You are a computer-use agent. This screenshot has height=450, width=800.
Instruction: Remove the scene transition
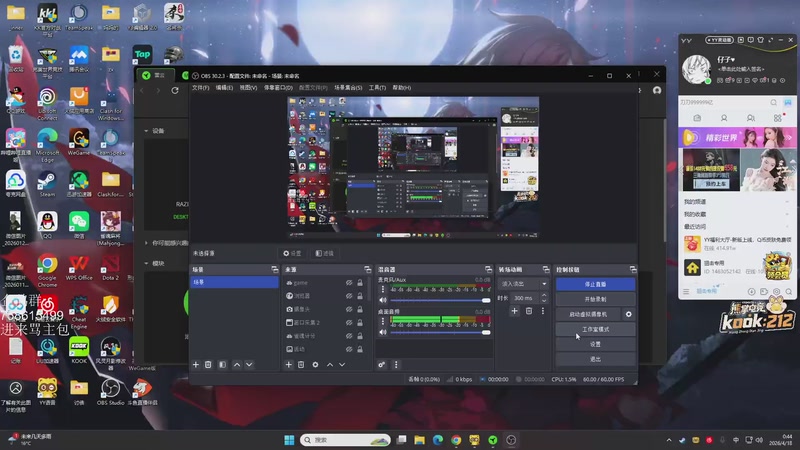(529, 311)
